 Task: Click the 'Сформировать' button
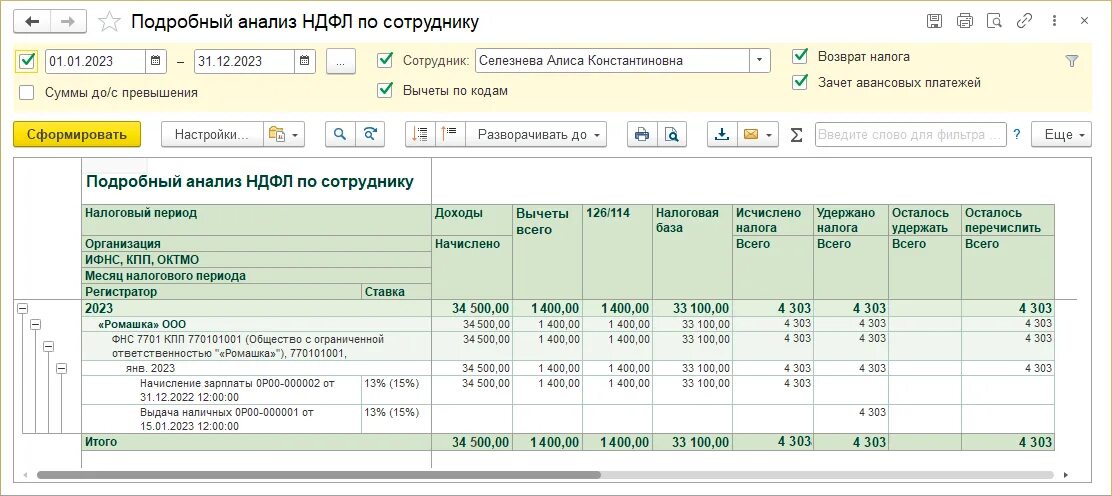(77, 134)
